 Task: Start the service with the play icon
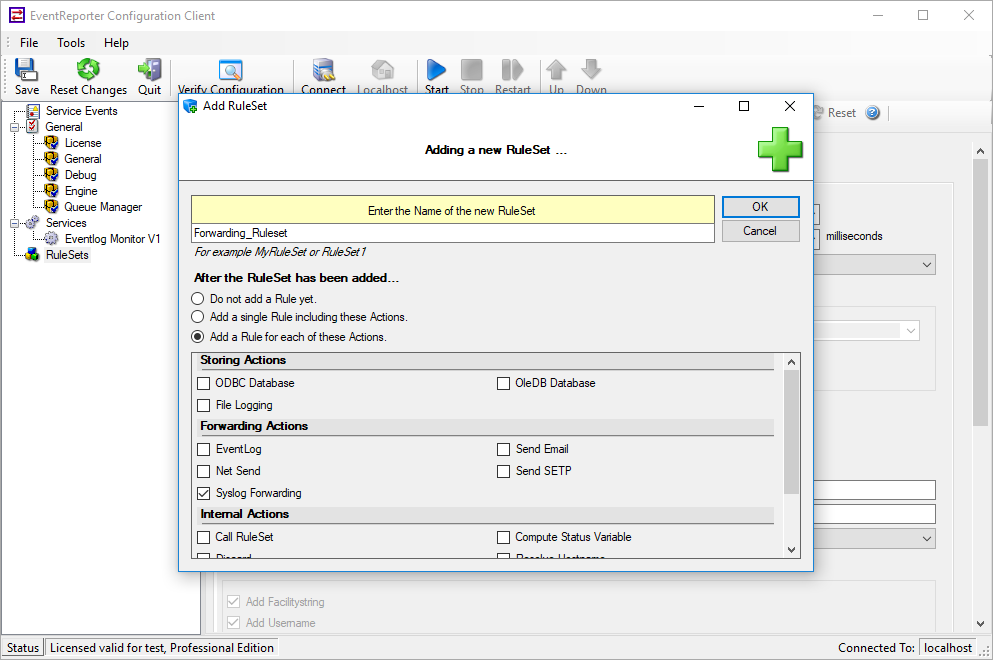tap(436, 70)
